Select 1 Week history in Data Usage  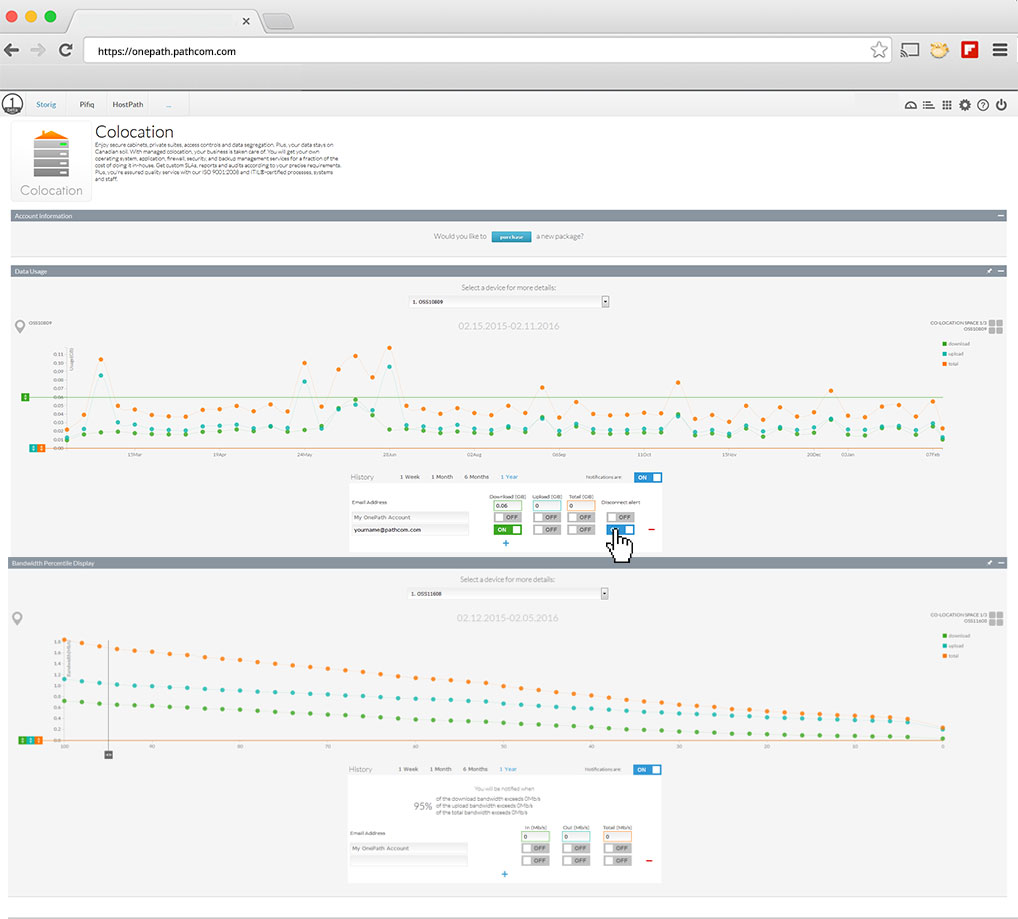point(410,477)
